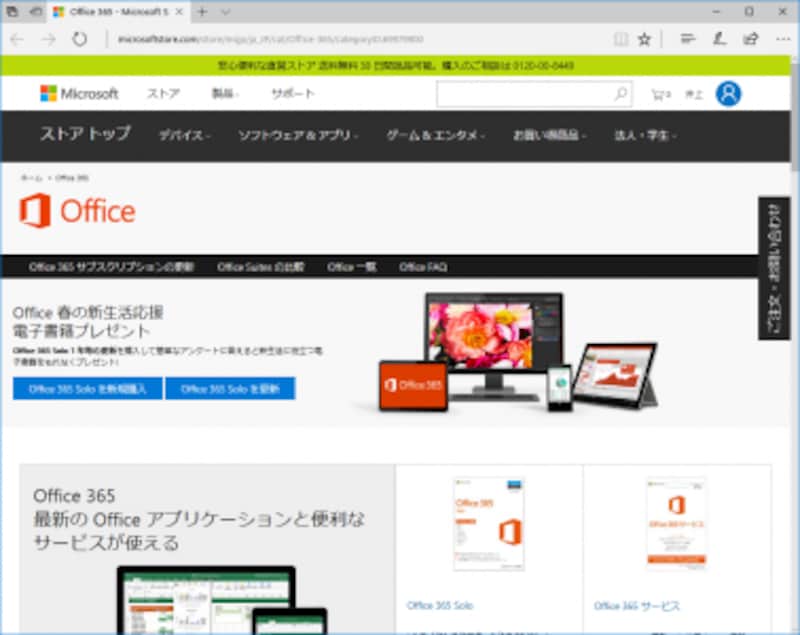The height and width of the screenshot is (635, 800).
Task: Expand お買い得品 menu
Action: (x=549, y=135)
